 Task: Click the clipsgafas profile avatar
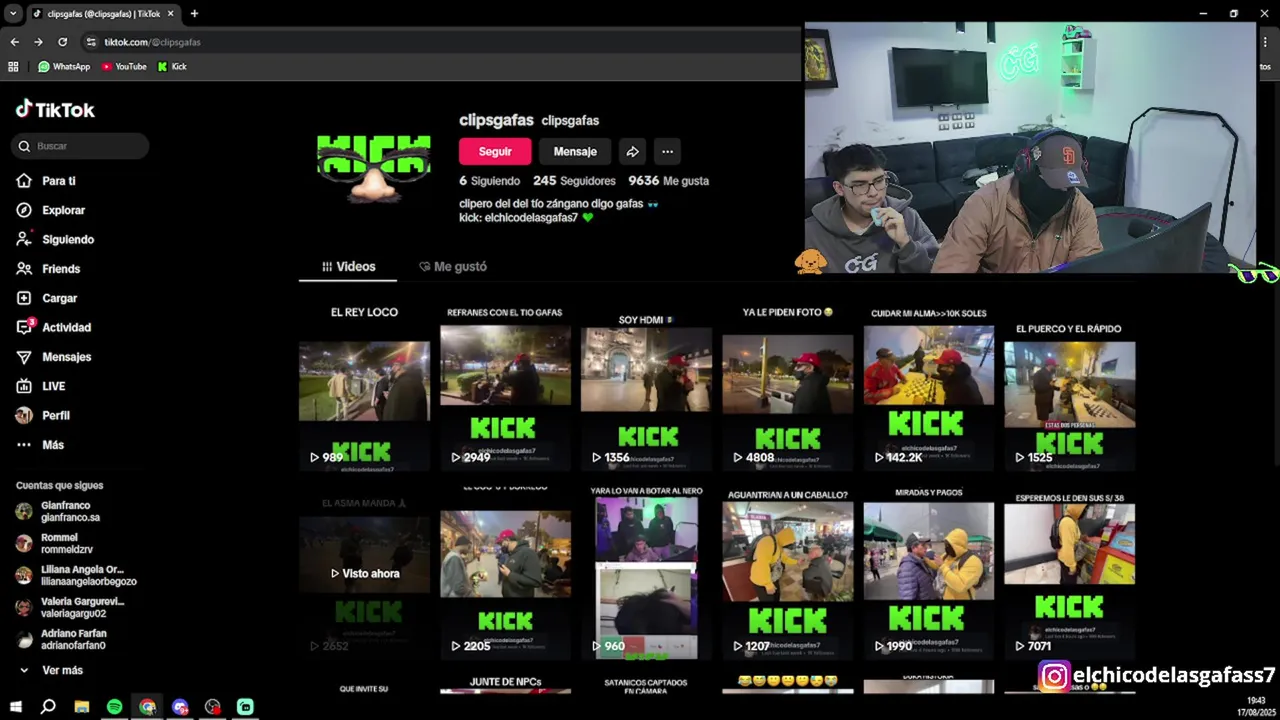click(374, 167)
